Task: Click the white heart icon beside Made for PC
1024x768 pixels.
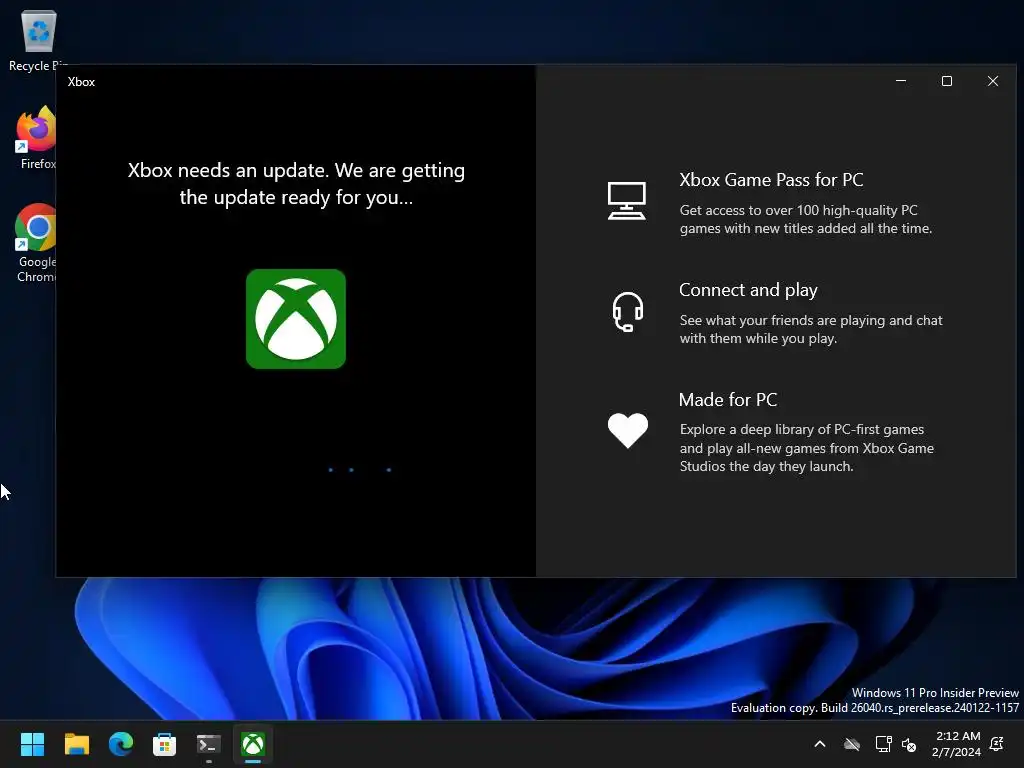Action: click(628, 430)
